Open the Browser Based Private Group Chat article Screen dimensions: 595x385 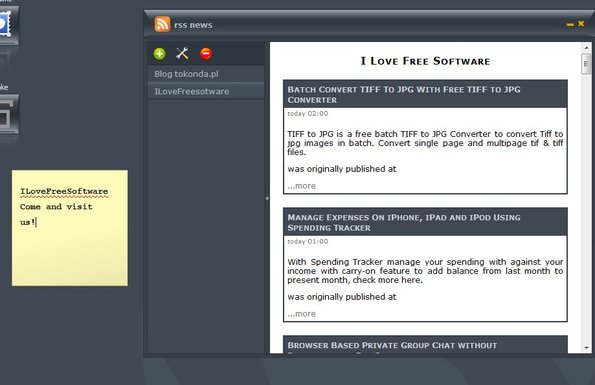tap(392, 345)
